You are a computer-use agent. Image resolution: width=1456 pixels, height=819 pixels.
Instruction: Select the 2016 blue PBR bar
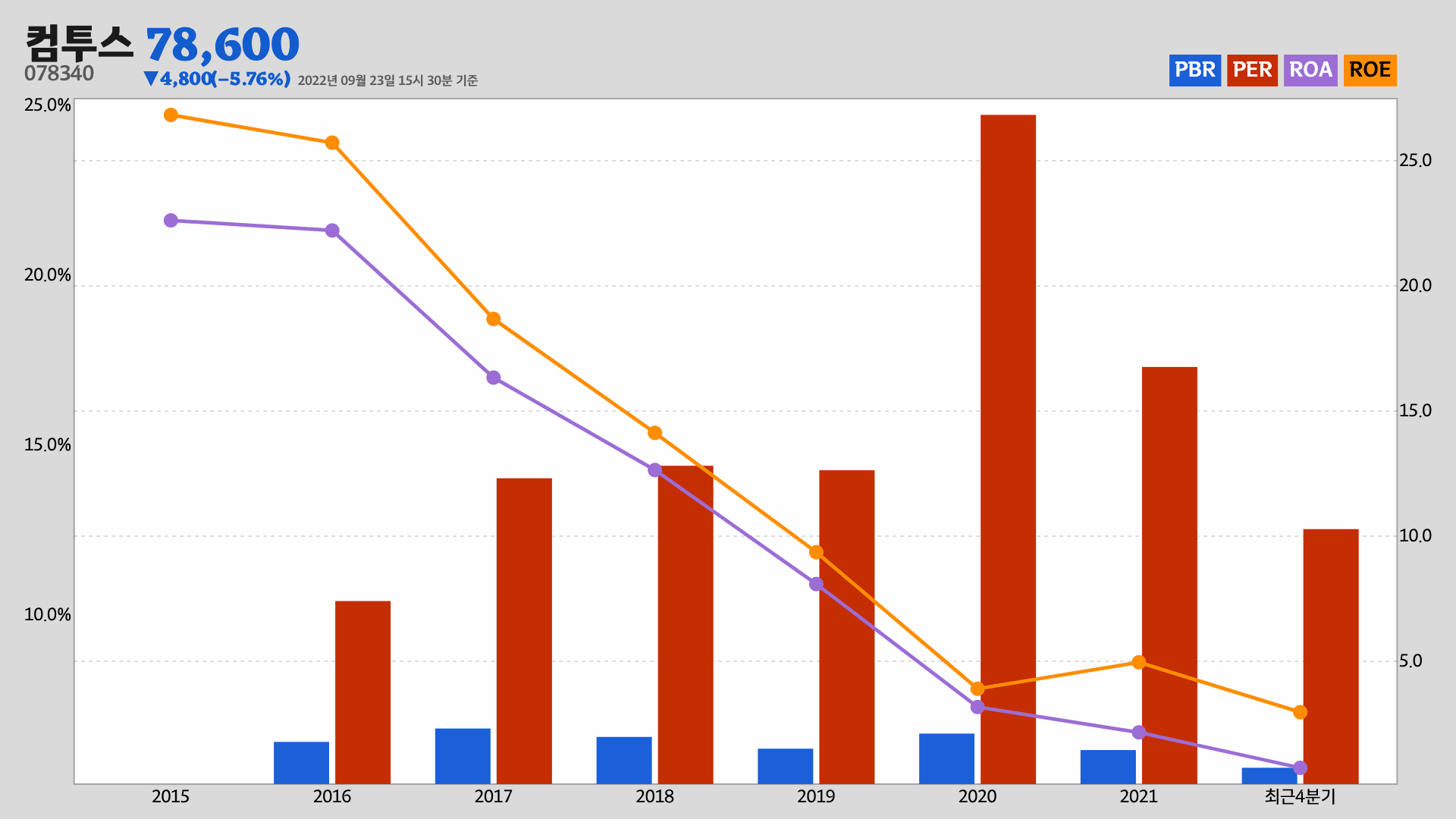[301, 763]
